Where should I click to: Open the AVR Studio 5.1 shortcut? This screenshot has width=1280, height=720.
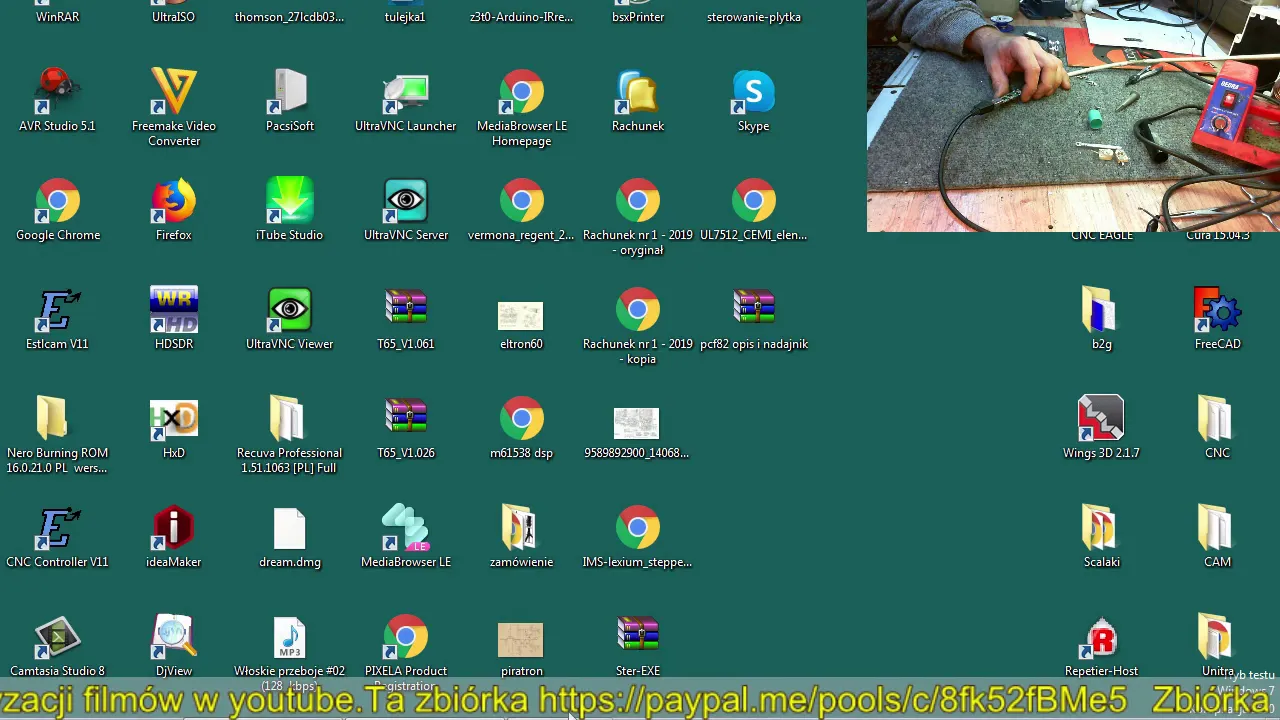(x=57, y=100)
